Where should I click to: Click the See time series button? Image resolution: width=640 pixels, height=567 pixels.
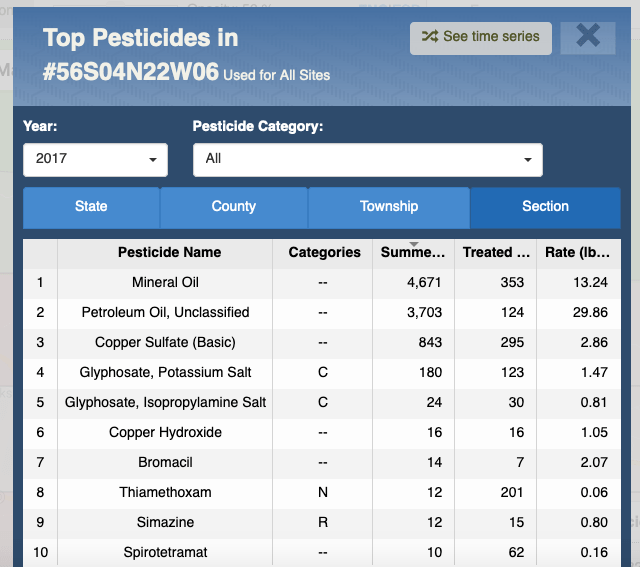coord(480,37)
